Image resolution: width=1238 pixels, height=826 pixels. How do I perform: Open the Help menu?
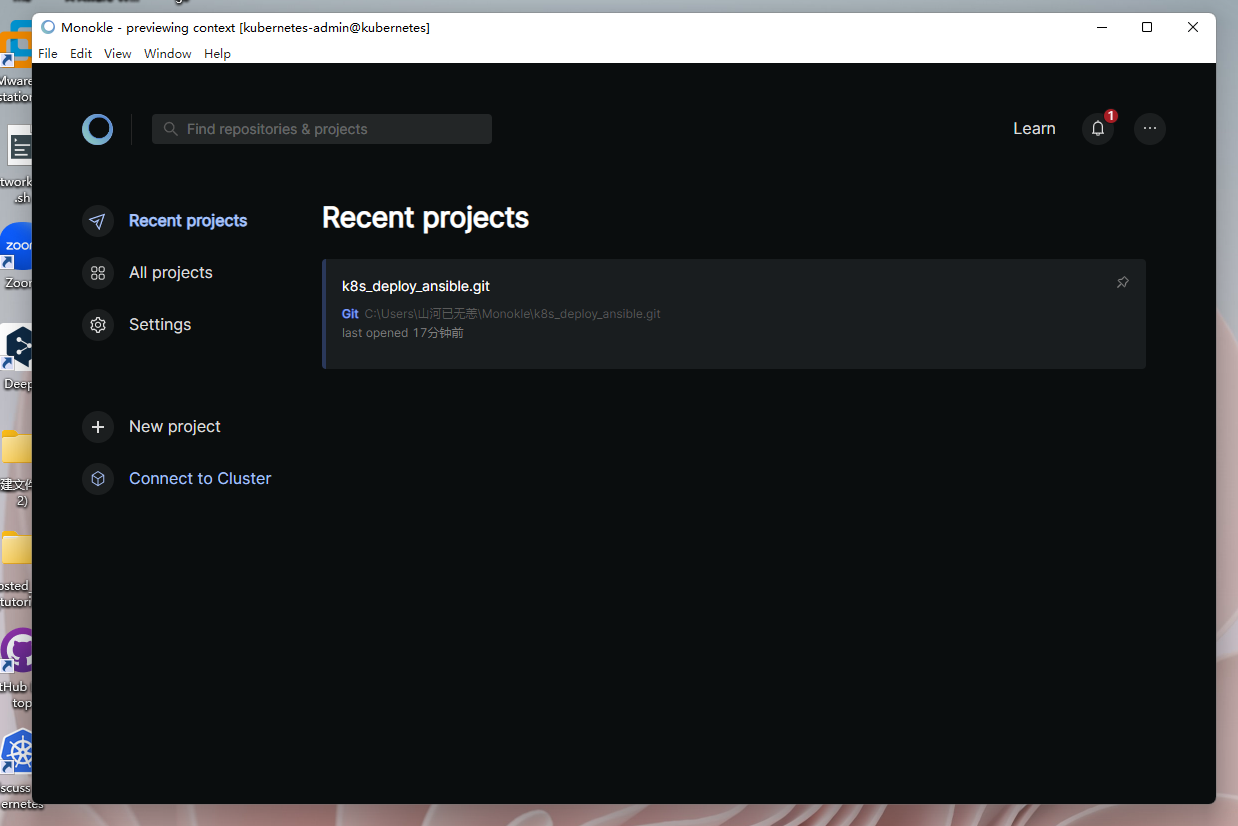(x=217, y=54)
